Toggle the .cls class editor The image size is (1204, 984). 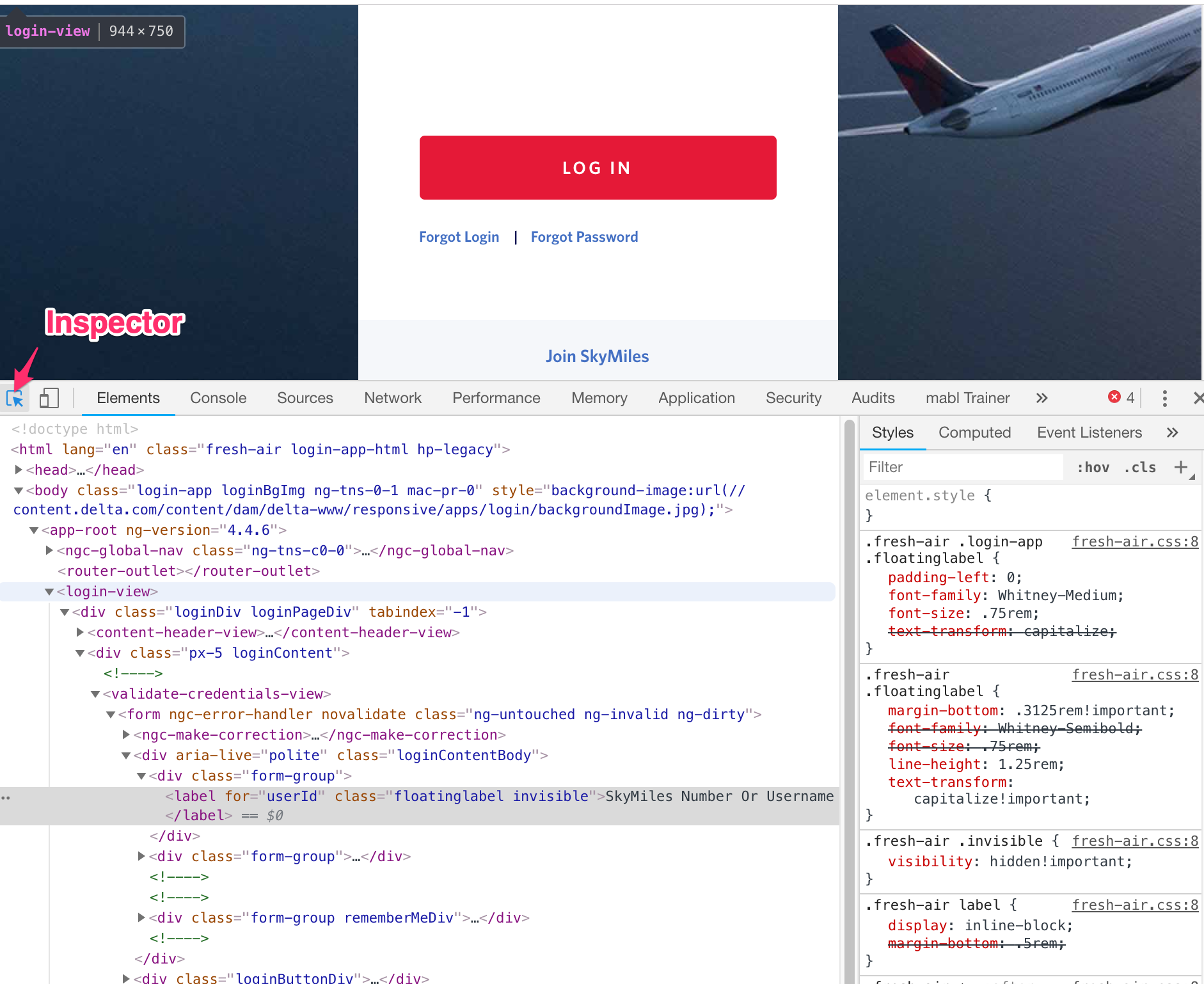point(1140,467)
